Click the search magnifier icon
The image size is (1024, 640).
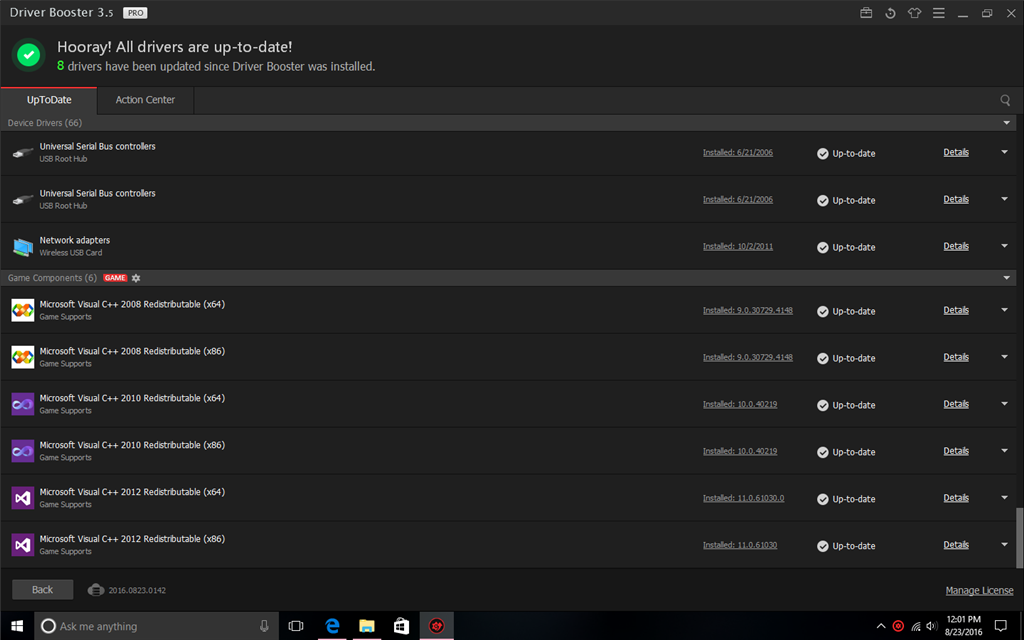(1005, 100)
